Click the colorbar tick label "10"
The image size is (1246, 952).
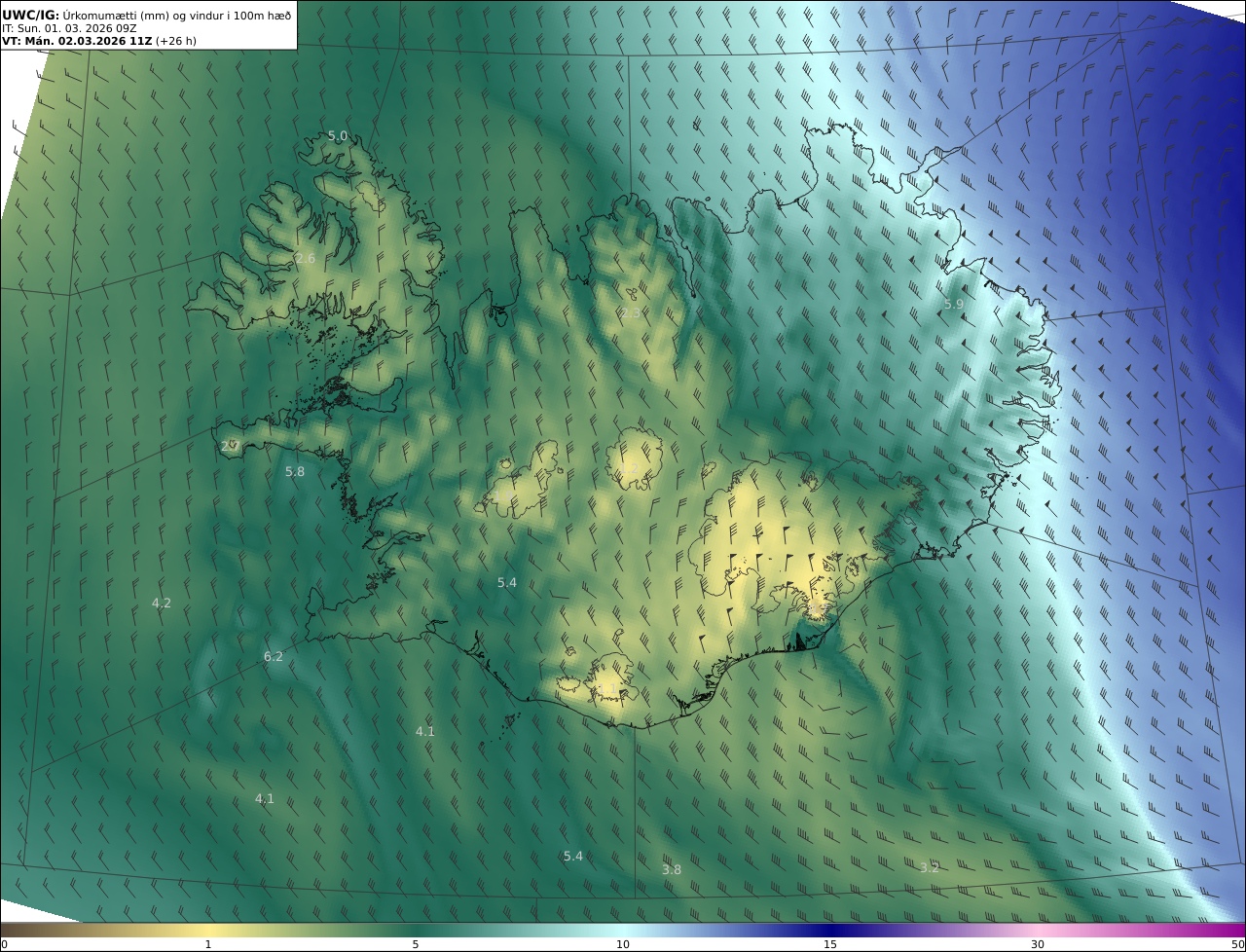[x=623, y=944]
